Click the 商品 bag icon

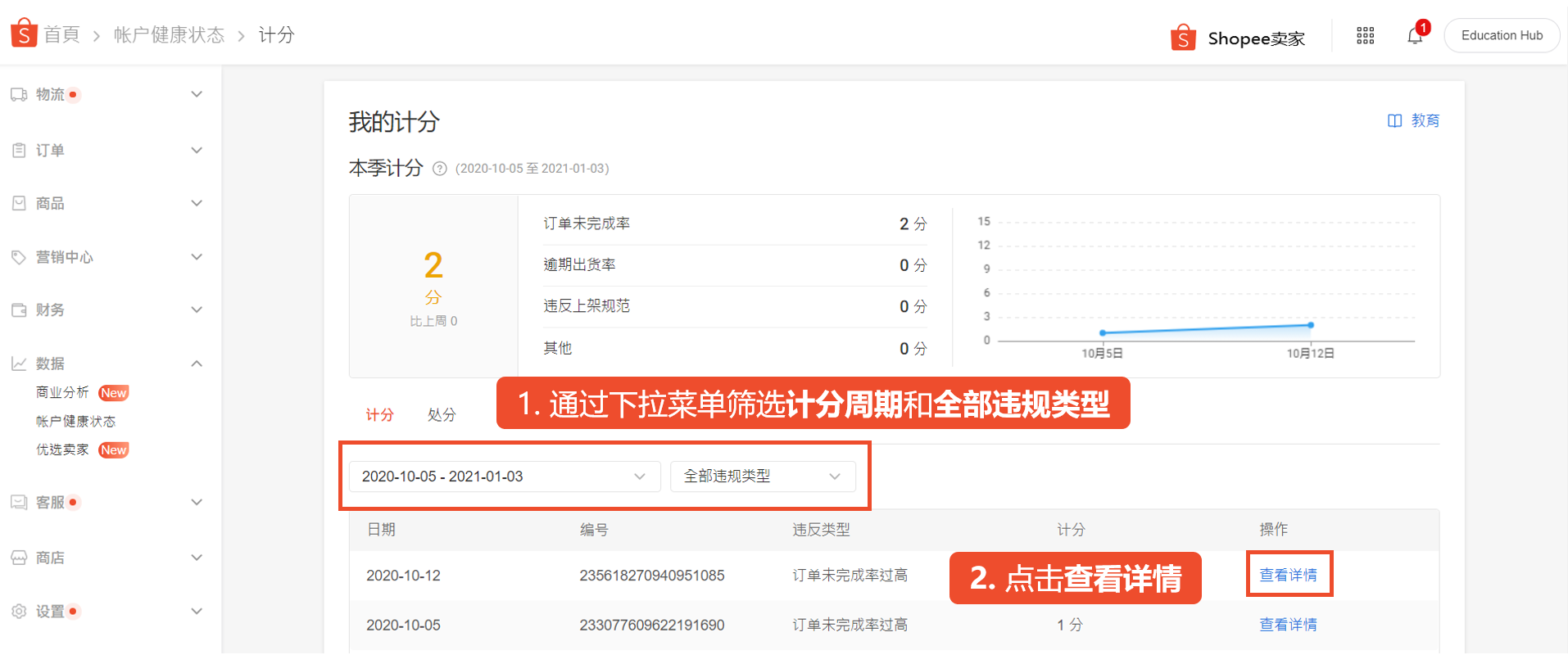[x=19, y=203]
